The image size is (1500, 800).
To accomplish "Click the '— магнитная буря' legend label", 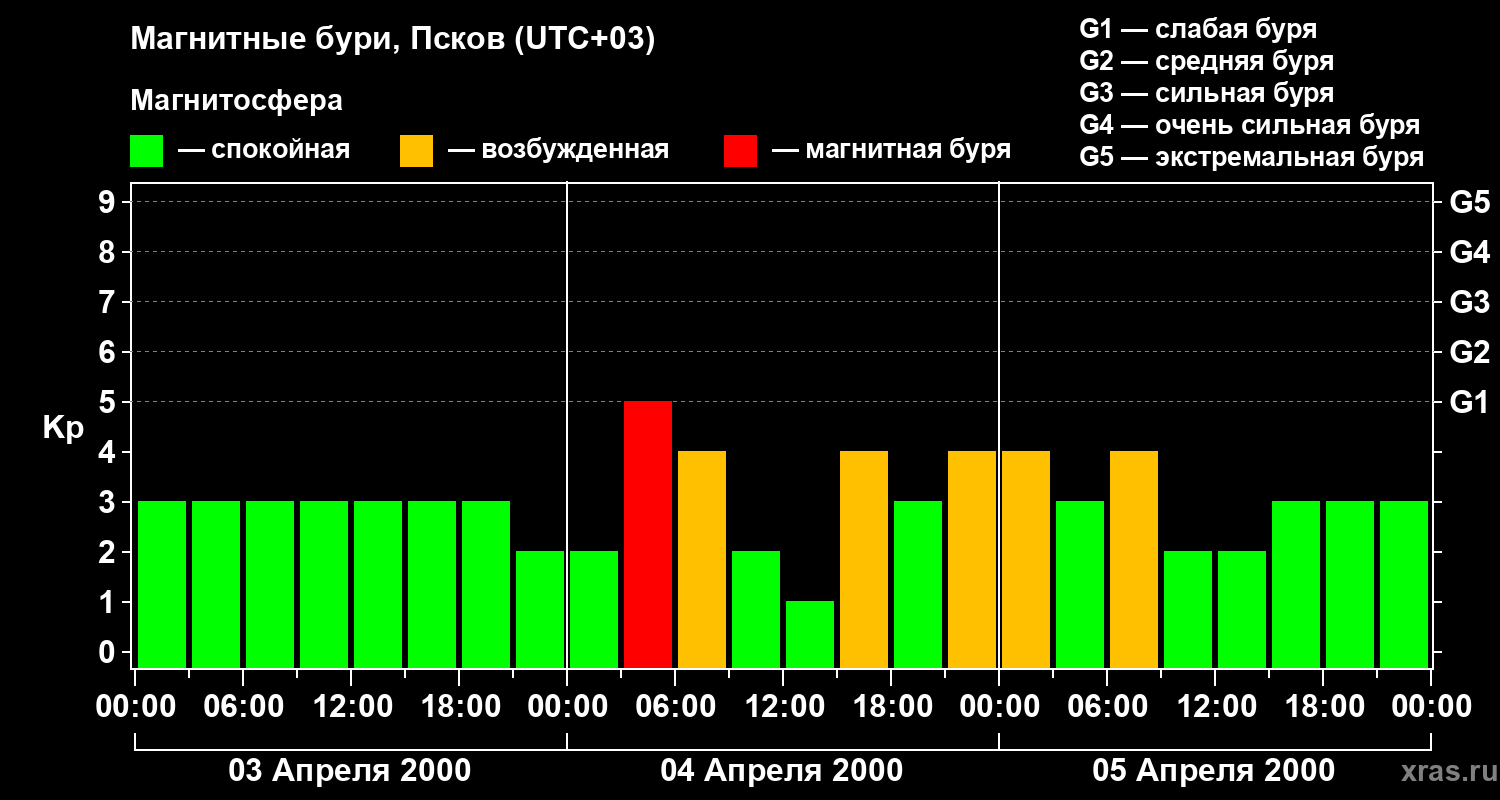I will pyautogui.click(x=892, y=150).
